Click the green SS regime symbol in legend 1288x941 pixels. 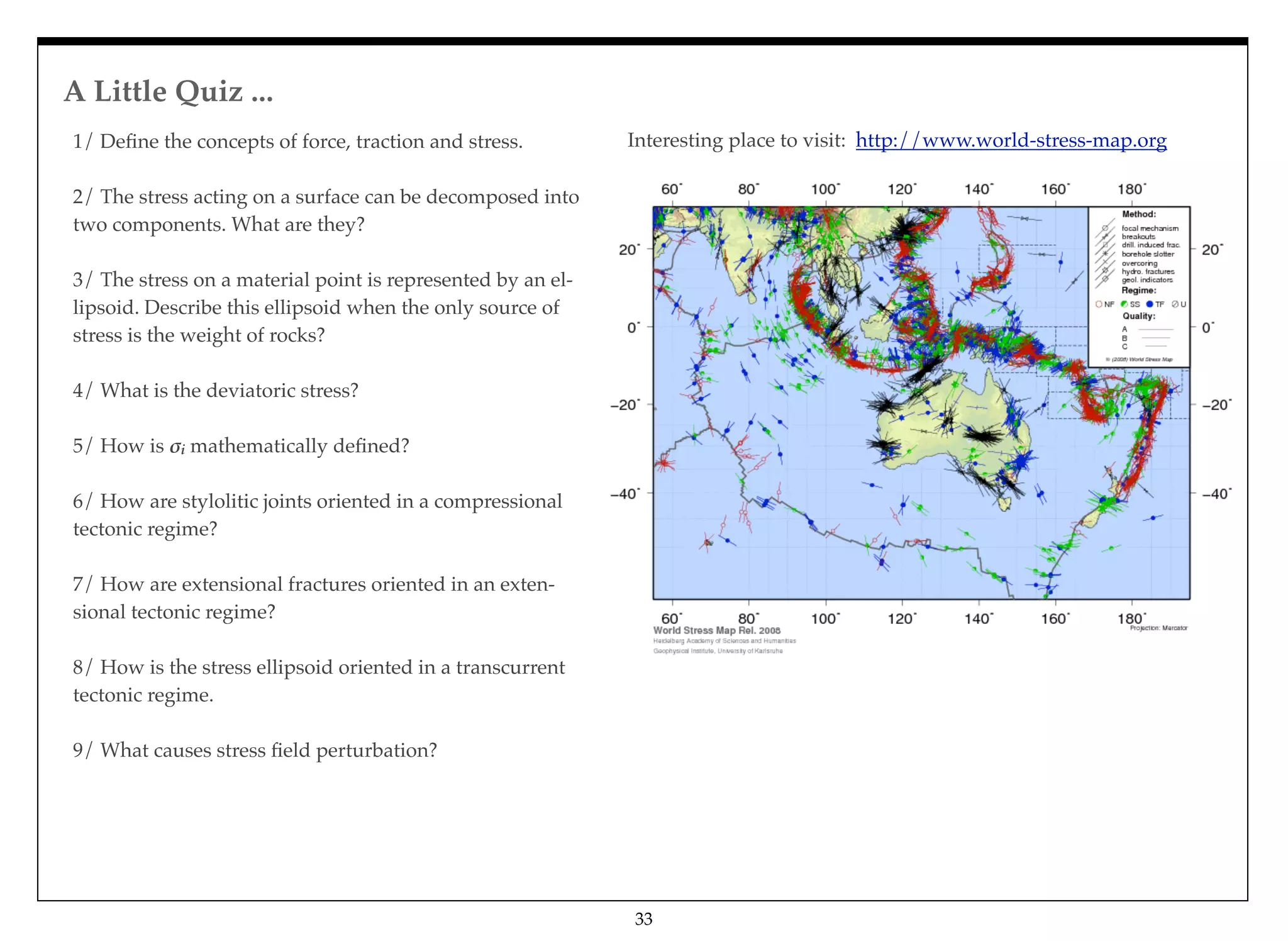tap(1124, 304)
